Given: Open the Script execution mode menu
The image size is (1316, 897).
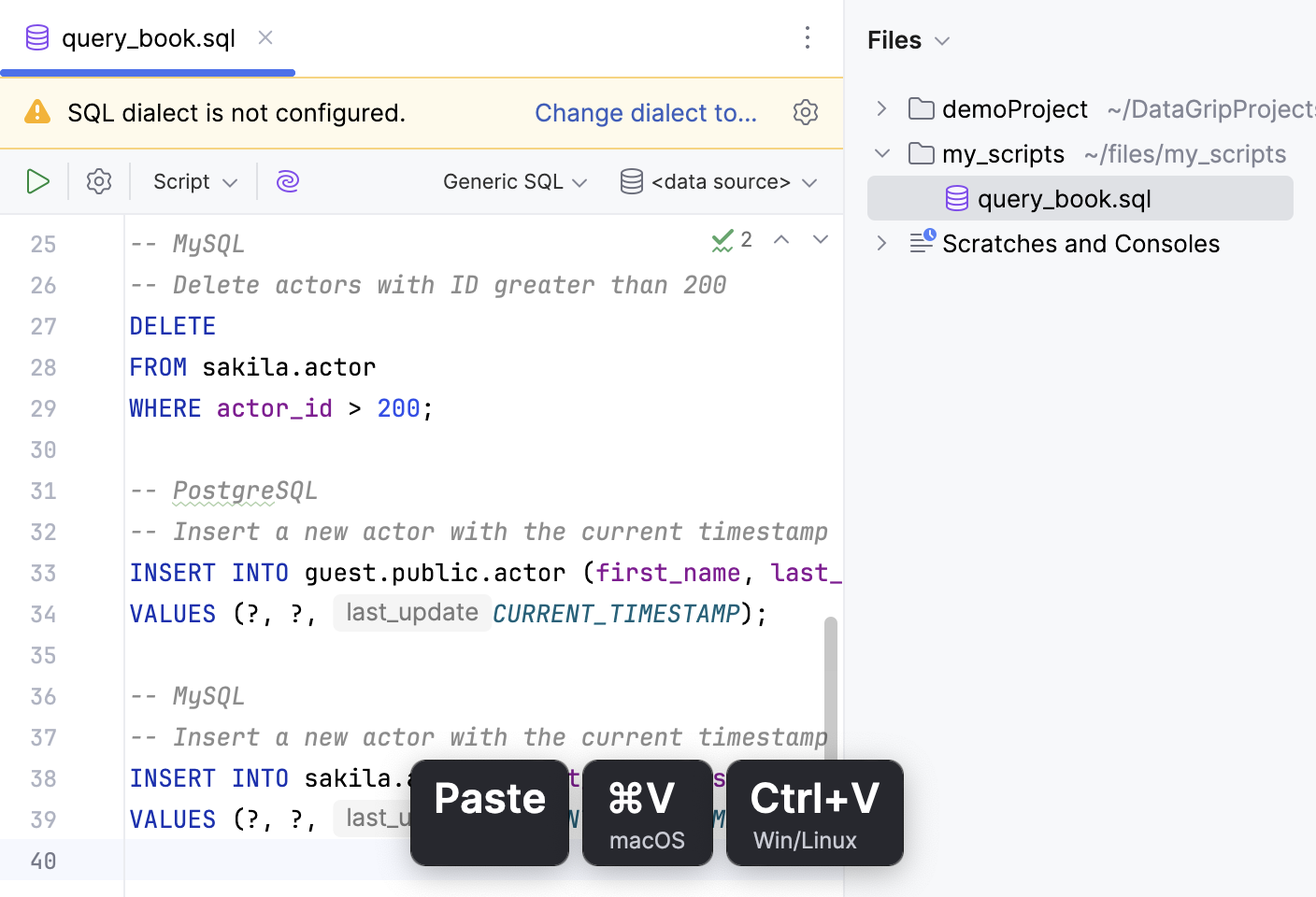Looking at the screenshot, I should coord(193,181).
